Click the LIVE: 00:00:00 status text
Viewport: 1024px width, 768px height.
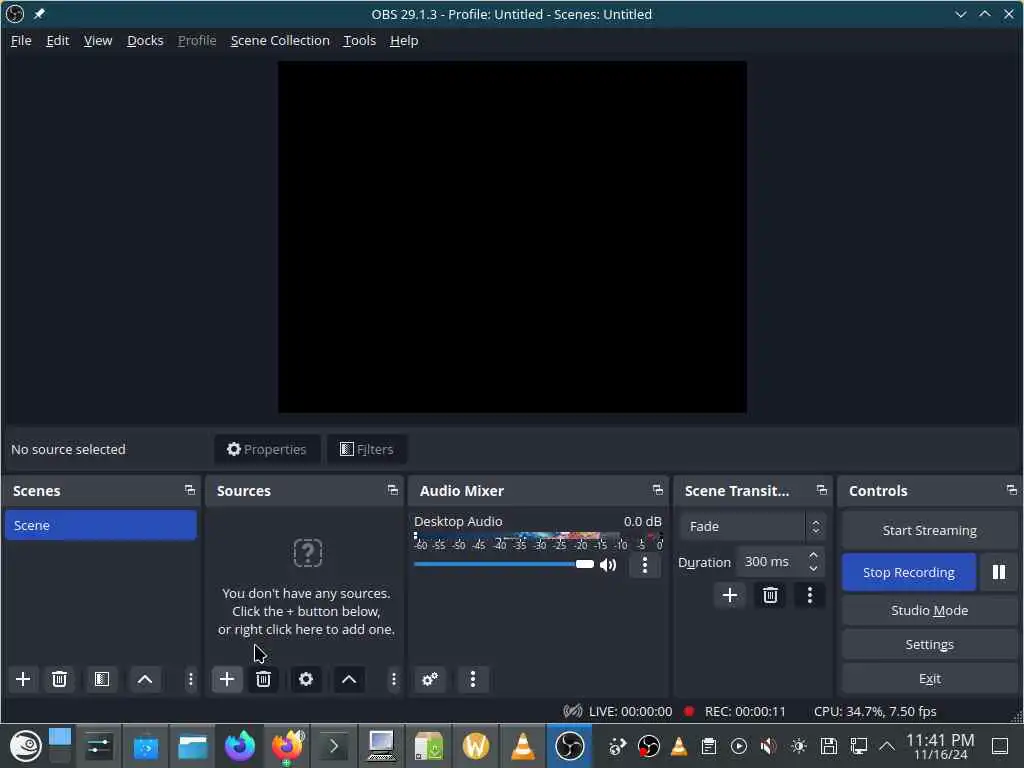[x=630, y=711]
